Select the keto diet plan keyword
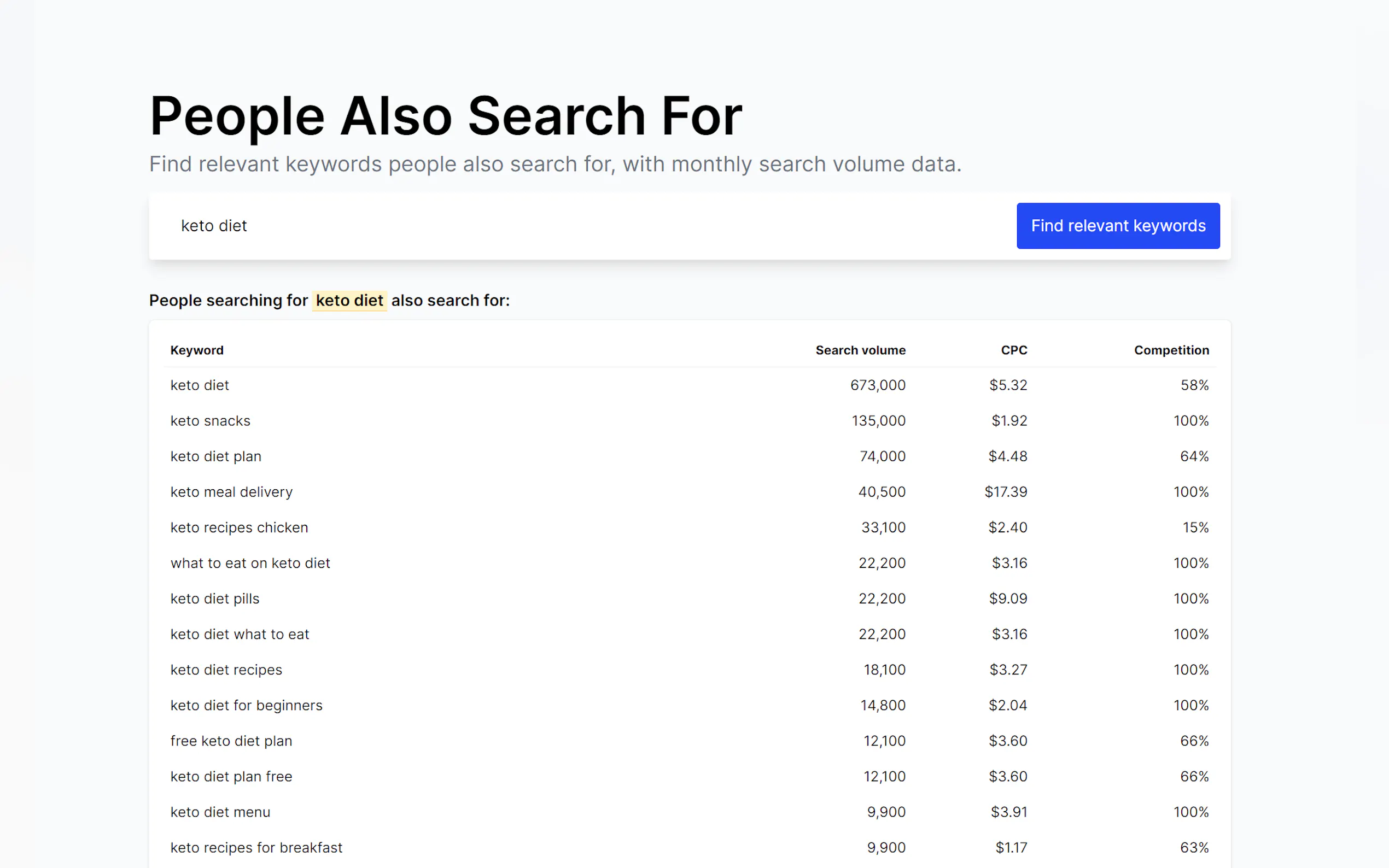Screen dimensions: 1389x868 pyautogui.click(x=216, y=456)
